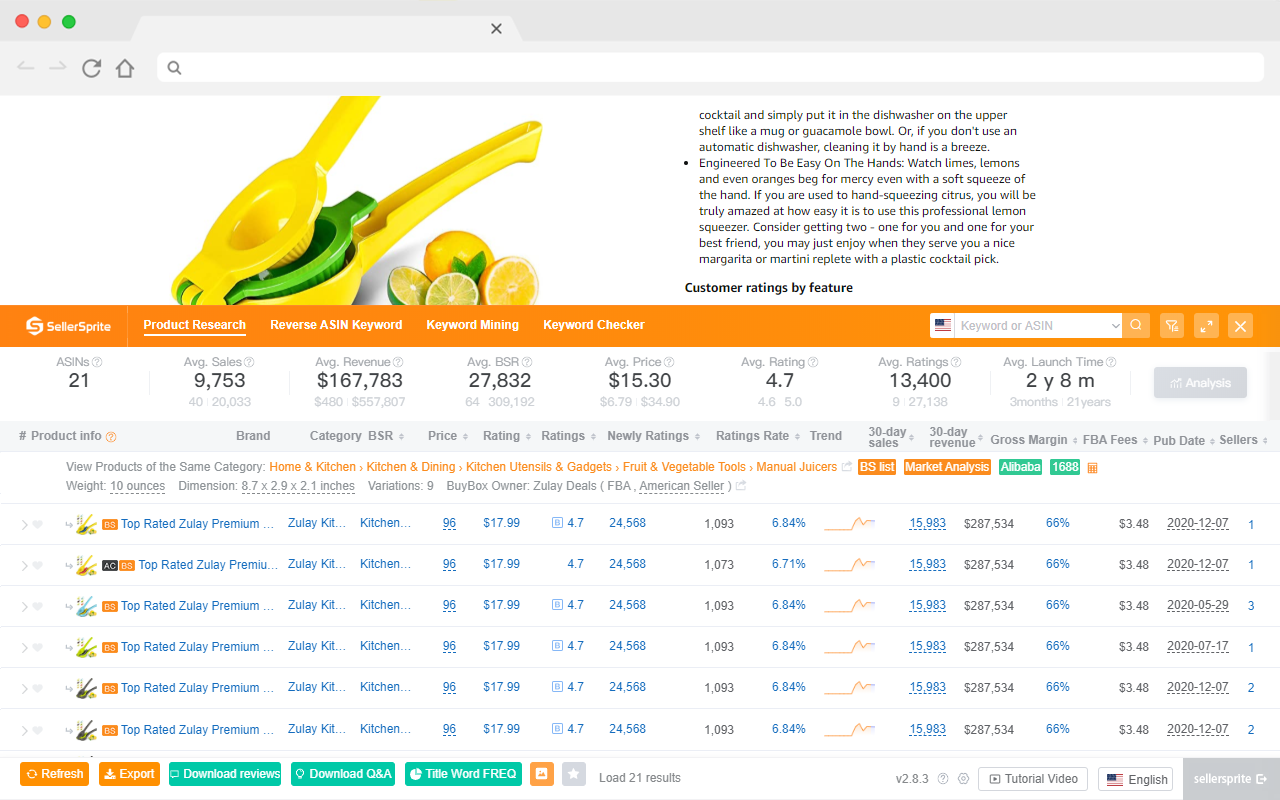Expand the row with the AC badge
Image resolution: width=1280 pixels, height=800 pixels.
pyautogui.click(x=25, y=565)
